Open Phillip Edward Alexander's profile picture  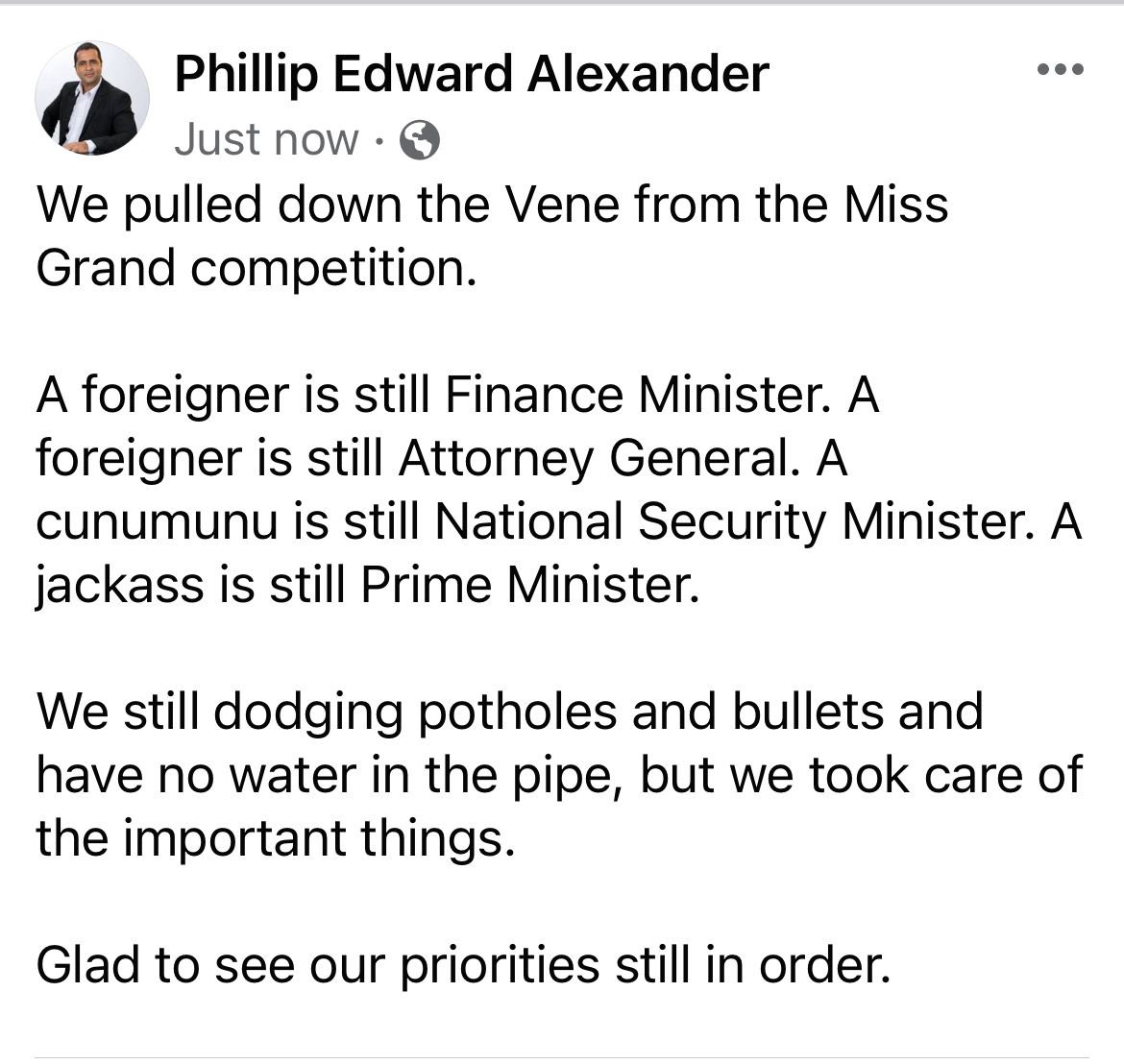(x=92, y=98)
